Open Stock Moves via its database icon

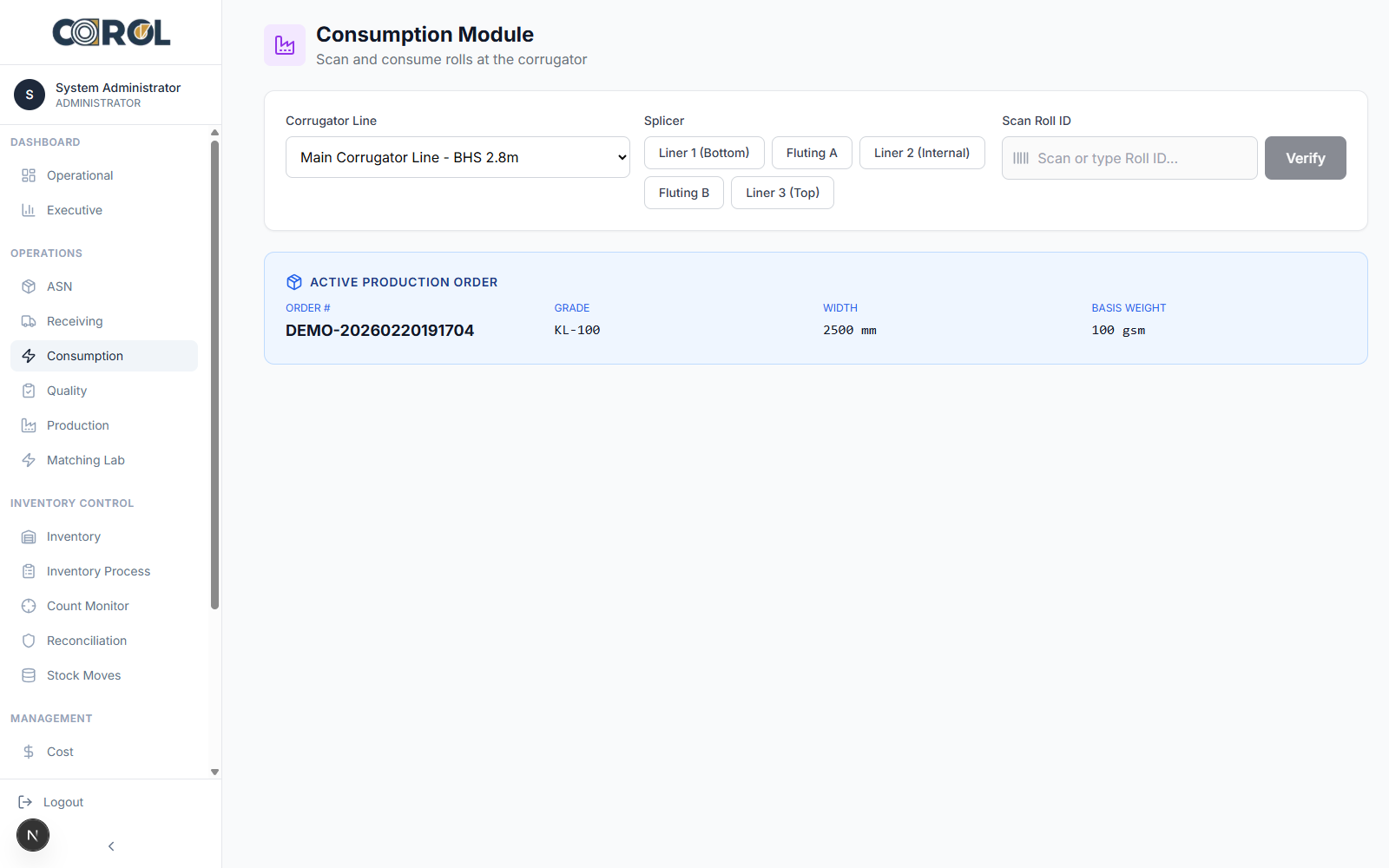29,674
